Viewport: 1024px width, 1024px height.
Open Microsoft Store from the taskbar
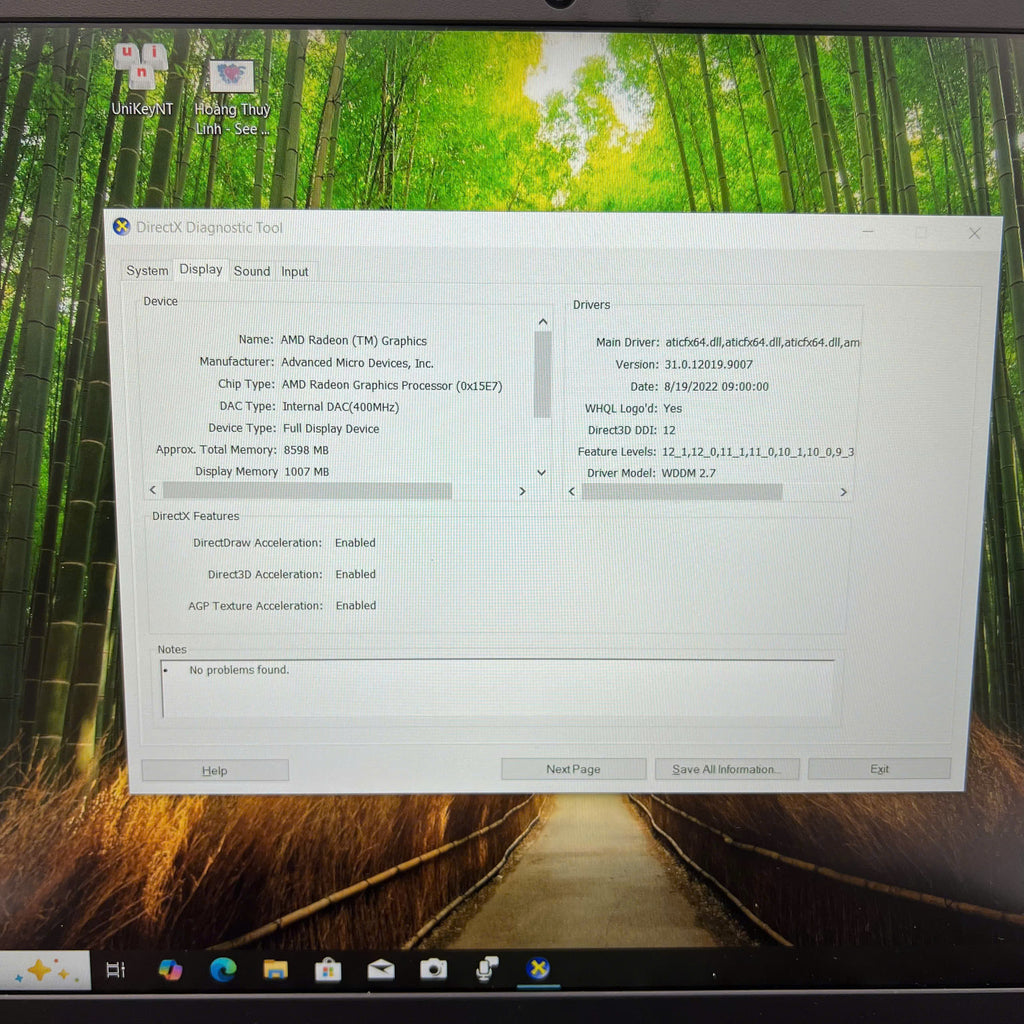click(x=327, y=969)
